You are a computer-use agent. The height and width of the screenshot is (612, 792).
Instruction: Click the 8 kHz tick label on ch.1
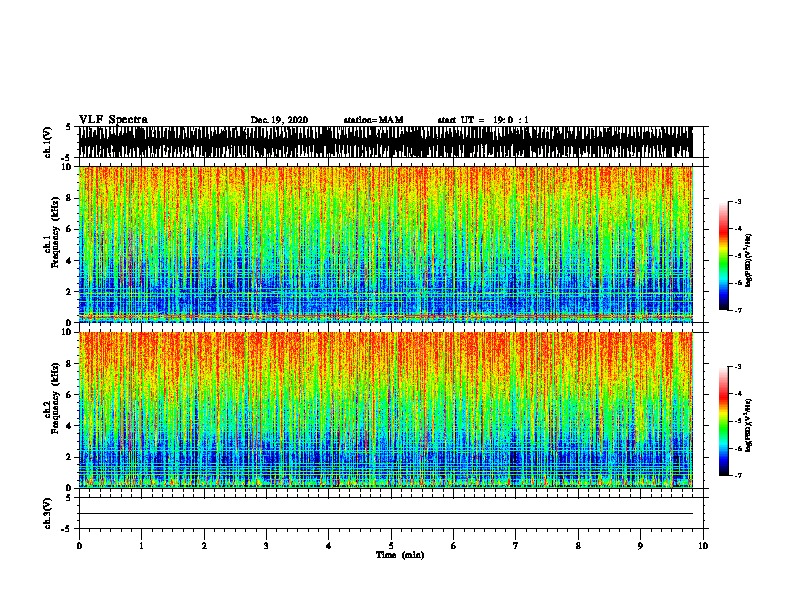(70, 198)
